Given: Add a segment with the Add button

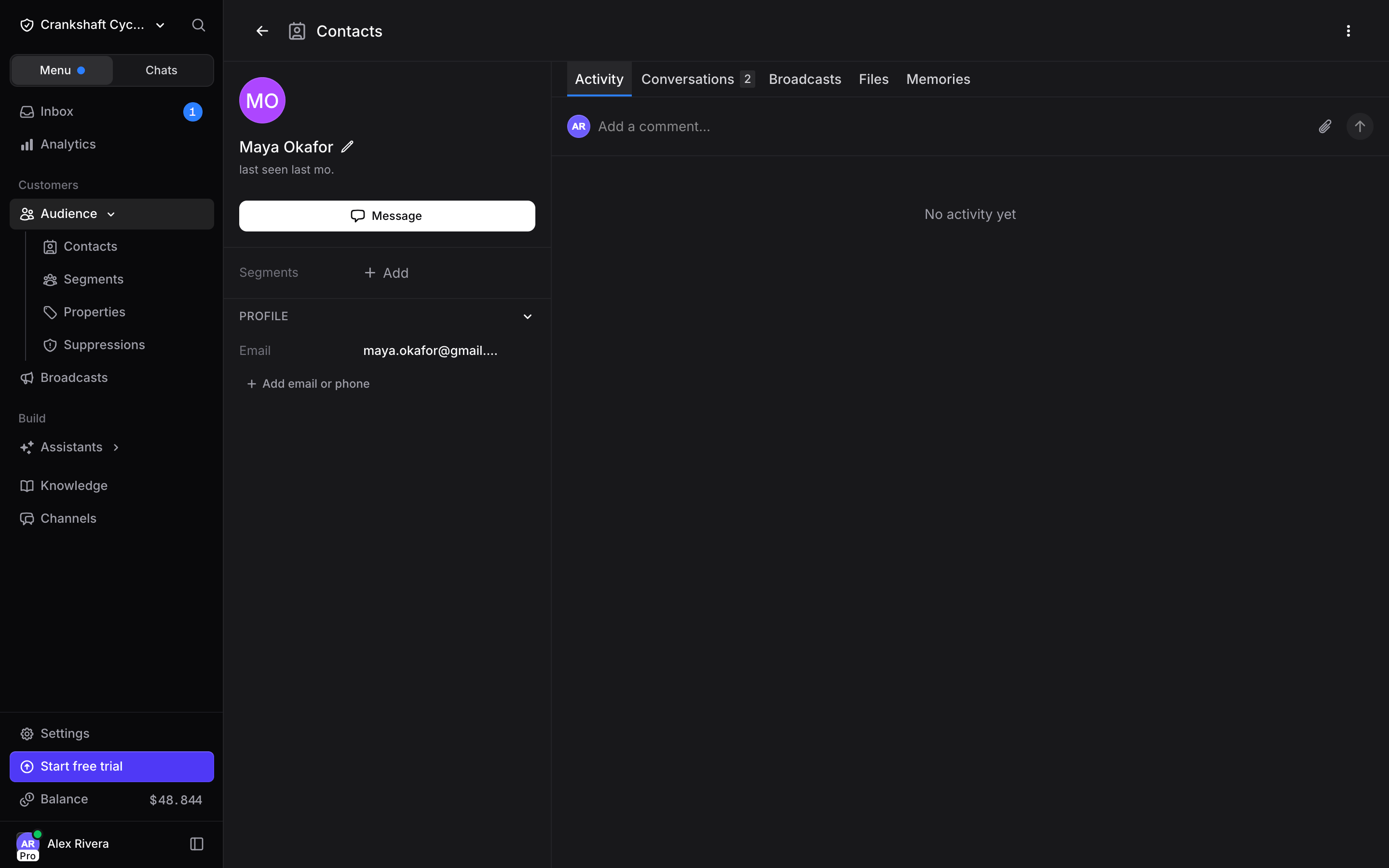Looking at the screenshot, I should tap(386, 272).
